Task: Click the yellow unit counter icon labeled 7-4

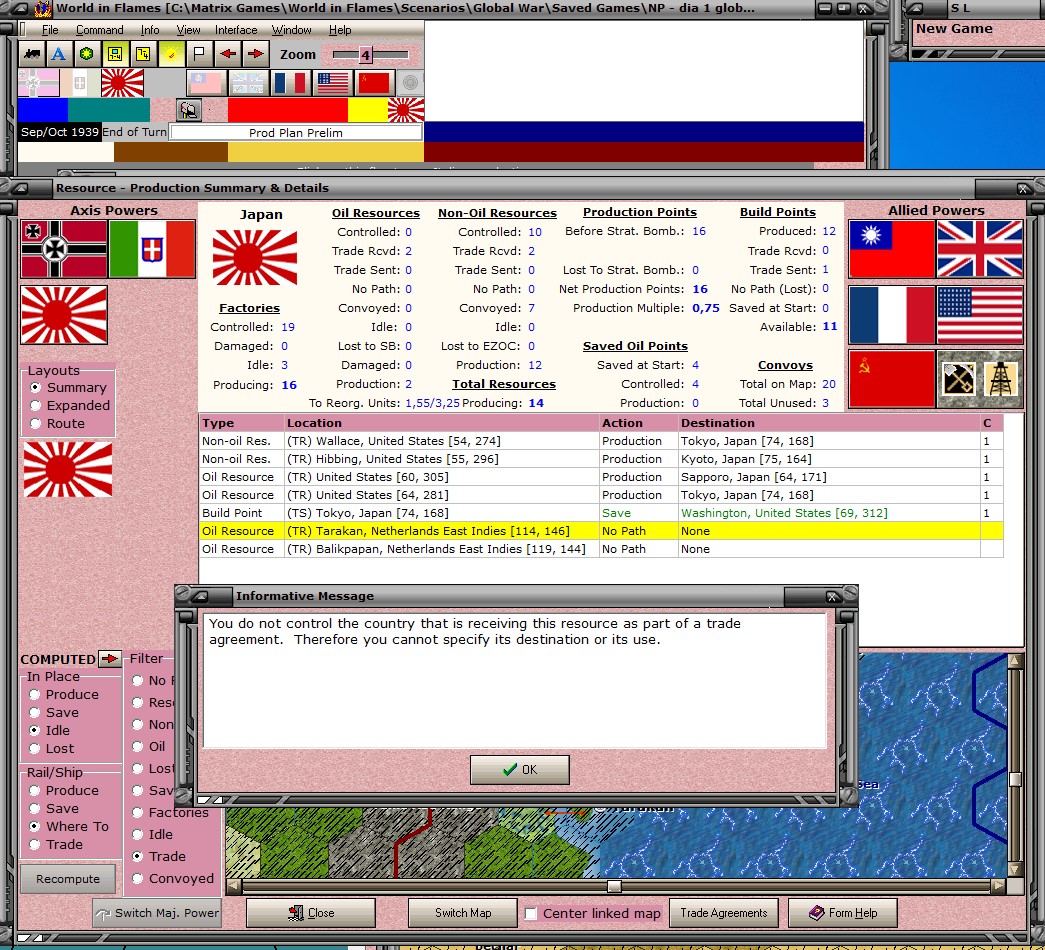Action: point(115,54)
